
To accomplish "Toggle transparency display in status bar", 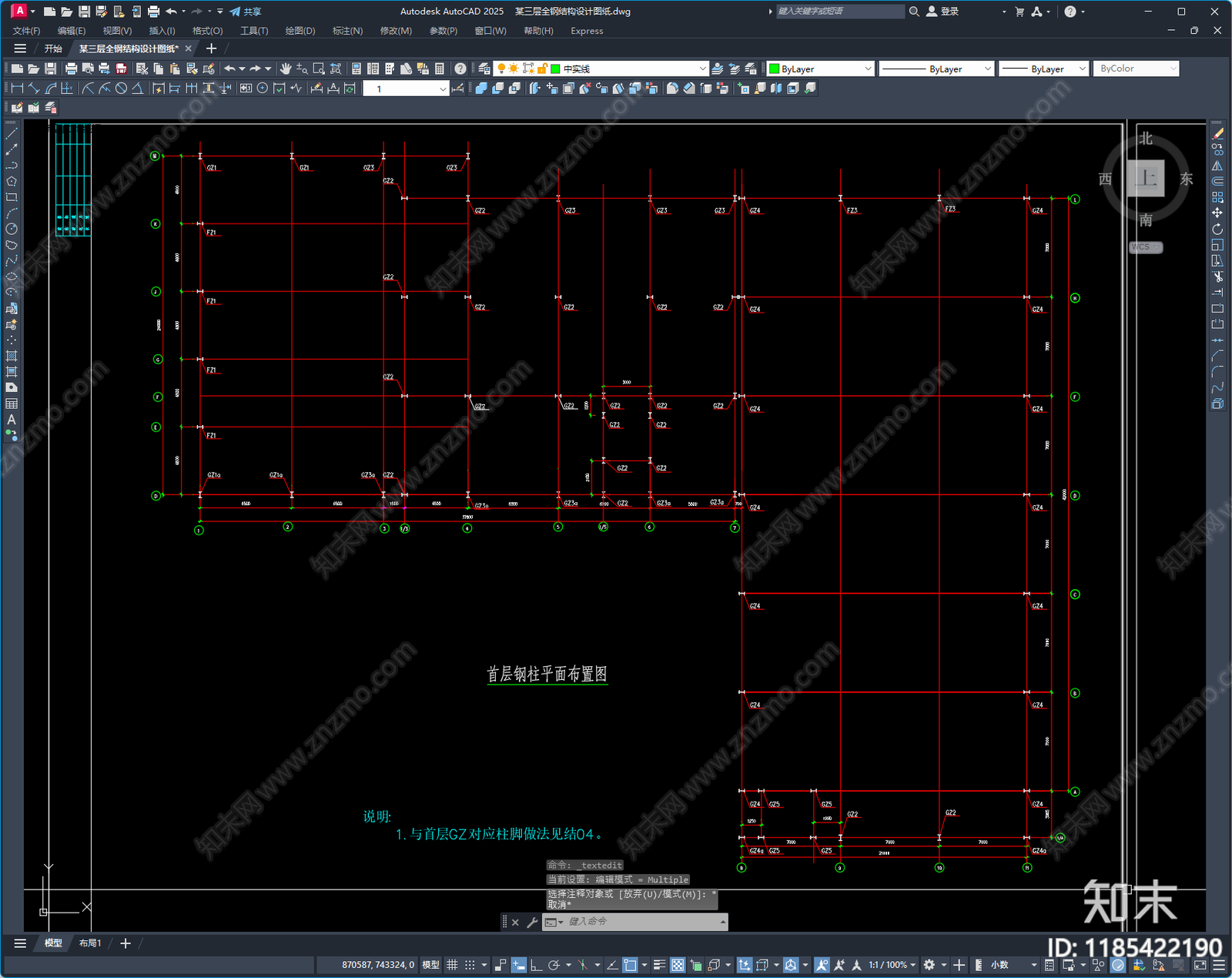I will pyautogui.click(x=678, y=965).
